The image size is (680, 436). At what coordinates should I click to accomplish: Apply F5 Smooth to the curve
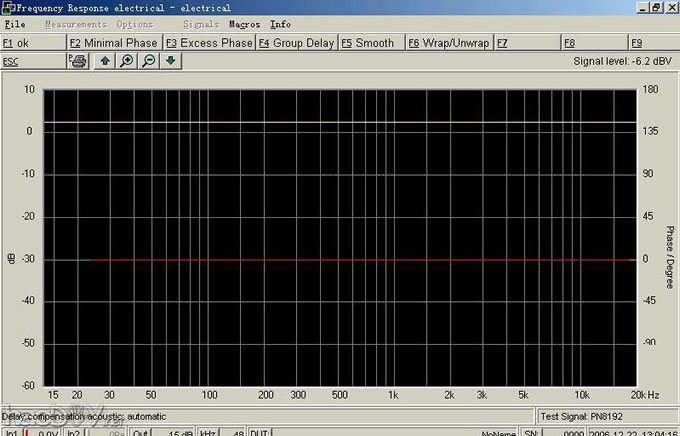(368, 43)
